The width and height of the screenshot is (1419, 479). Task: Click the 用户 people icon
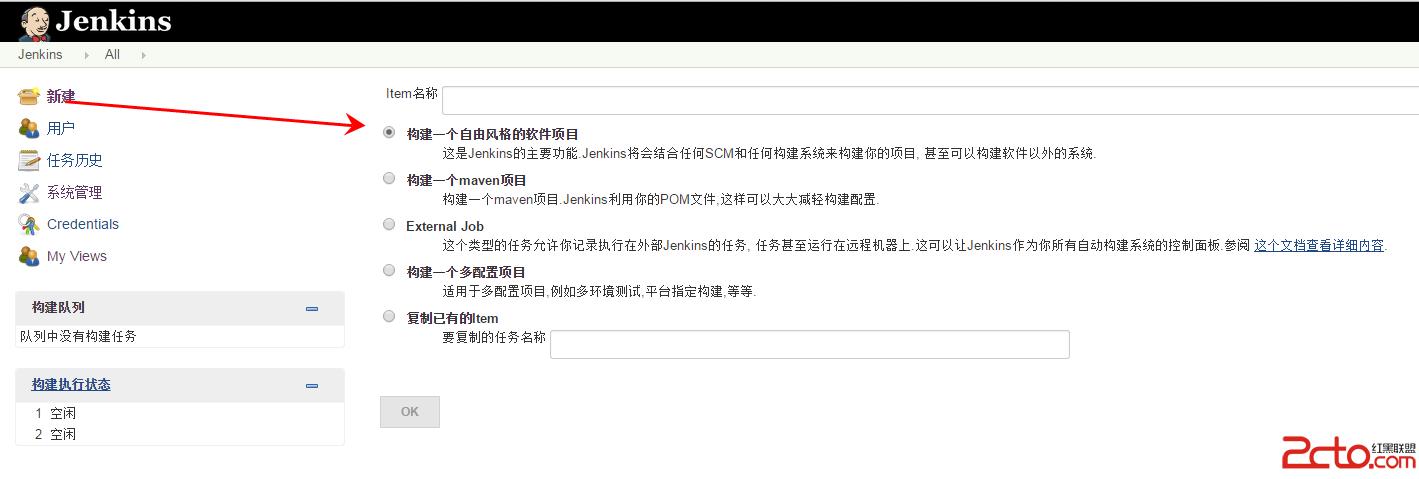click(x=29, y=128)
